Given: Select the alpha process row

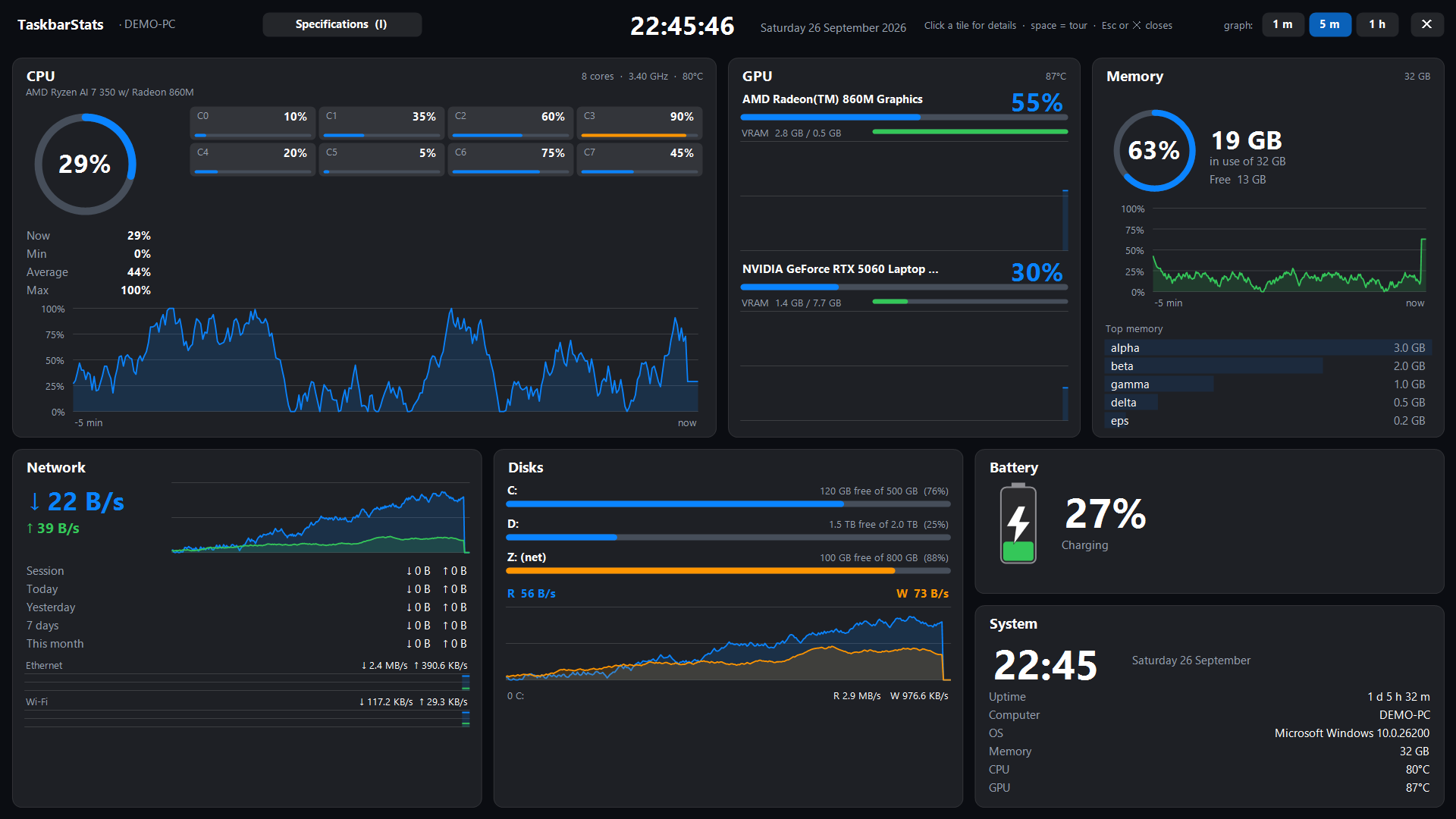Looking at the screenshot, I should (1268, 348).
